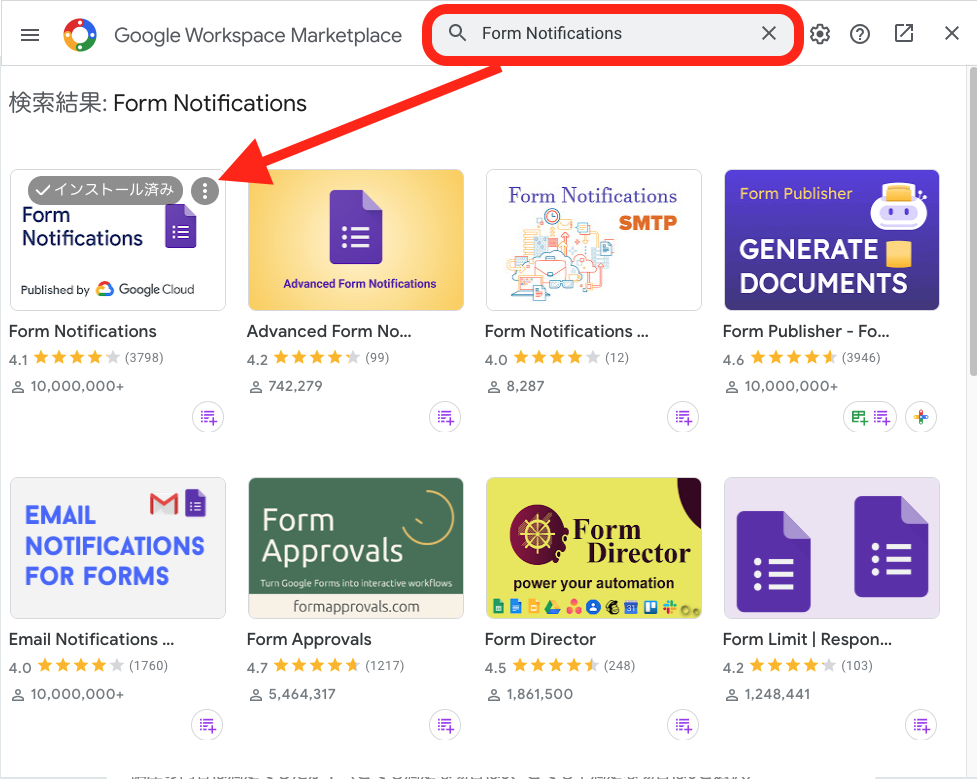Click Forms add-on icon under Advanced Form Notifications
977x779 pixels.
(x=446, y=417)
